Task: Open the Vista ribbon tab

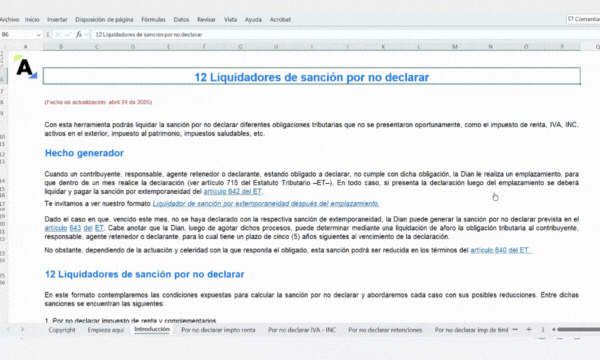Action: [230, 20]
